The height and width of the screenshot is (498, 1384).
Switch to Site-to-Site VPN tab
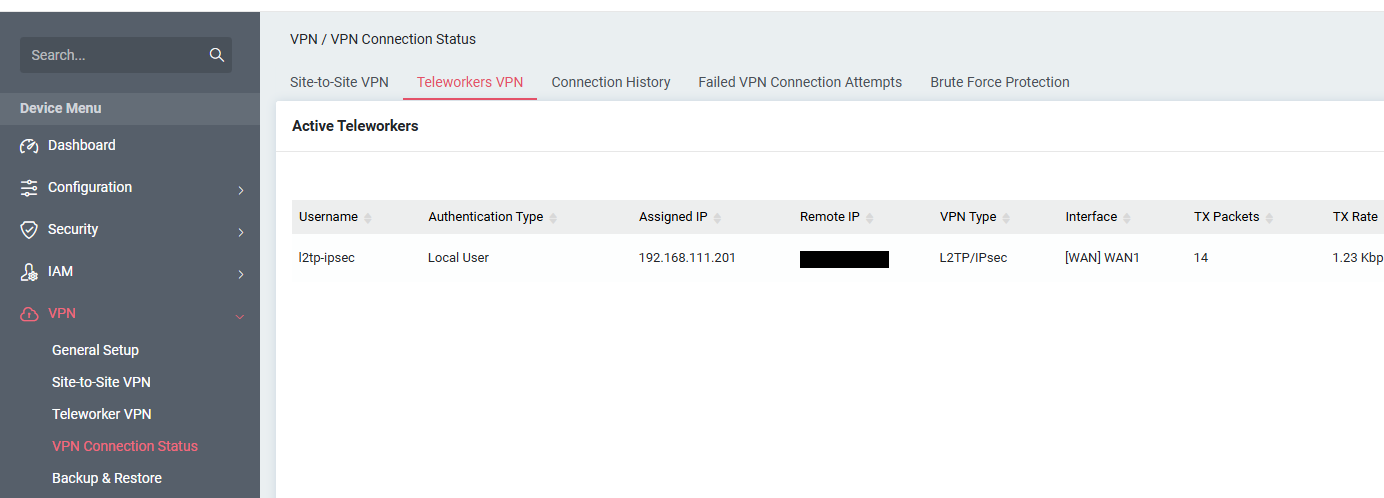(339, 82)
